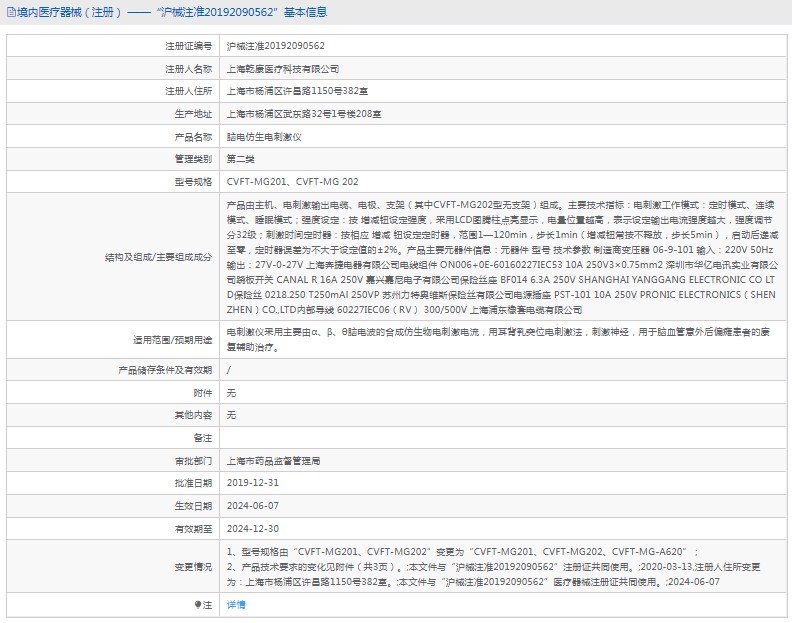Select address 上海市杨浦区许昌路1150号382室 in 注册人住所 row

pos(297,91)
